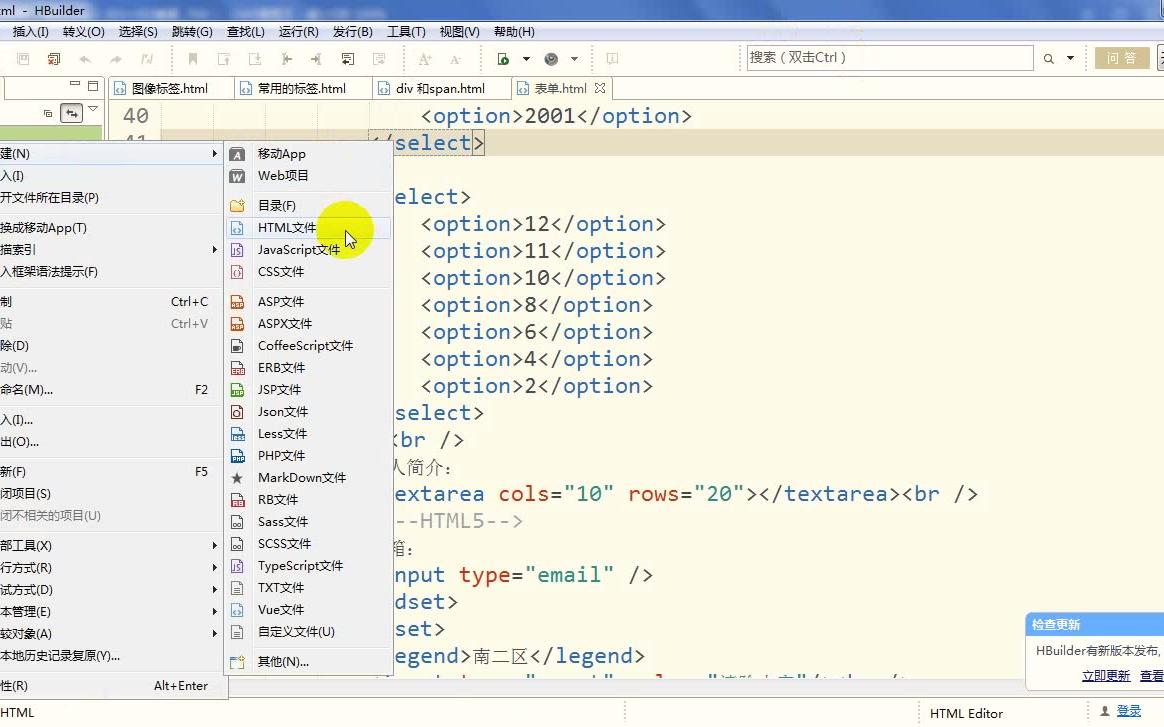Click the Save All toolbar icon
The image size is (1164, 727).
point(51,59)
